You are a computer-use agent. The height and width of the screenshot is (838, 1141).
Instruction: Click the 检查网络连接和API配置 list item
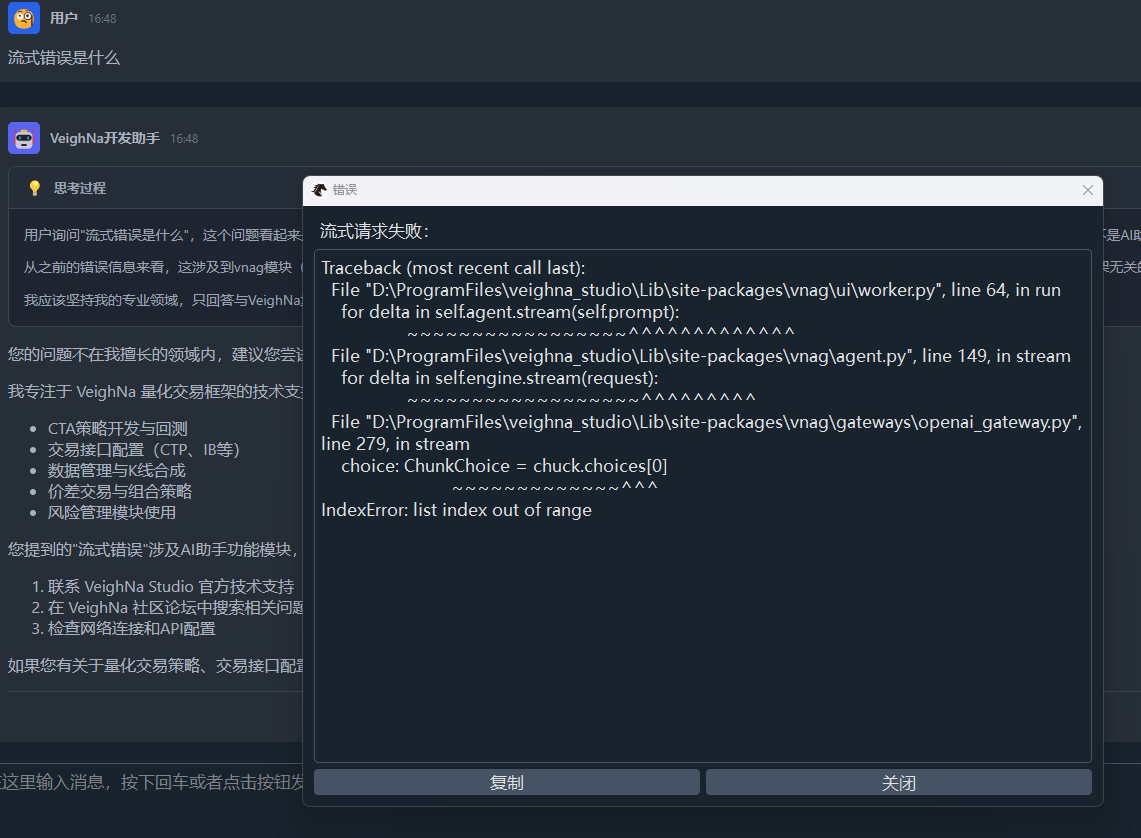(131, 629)
